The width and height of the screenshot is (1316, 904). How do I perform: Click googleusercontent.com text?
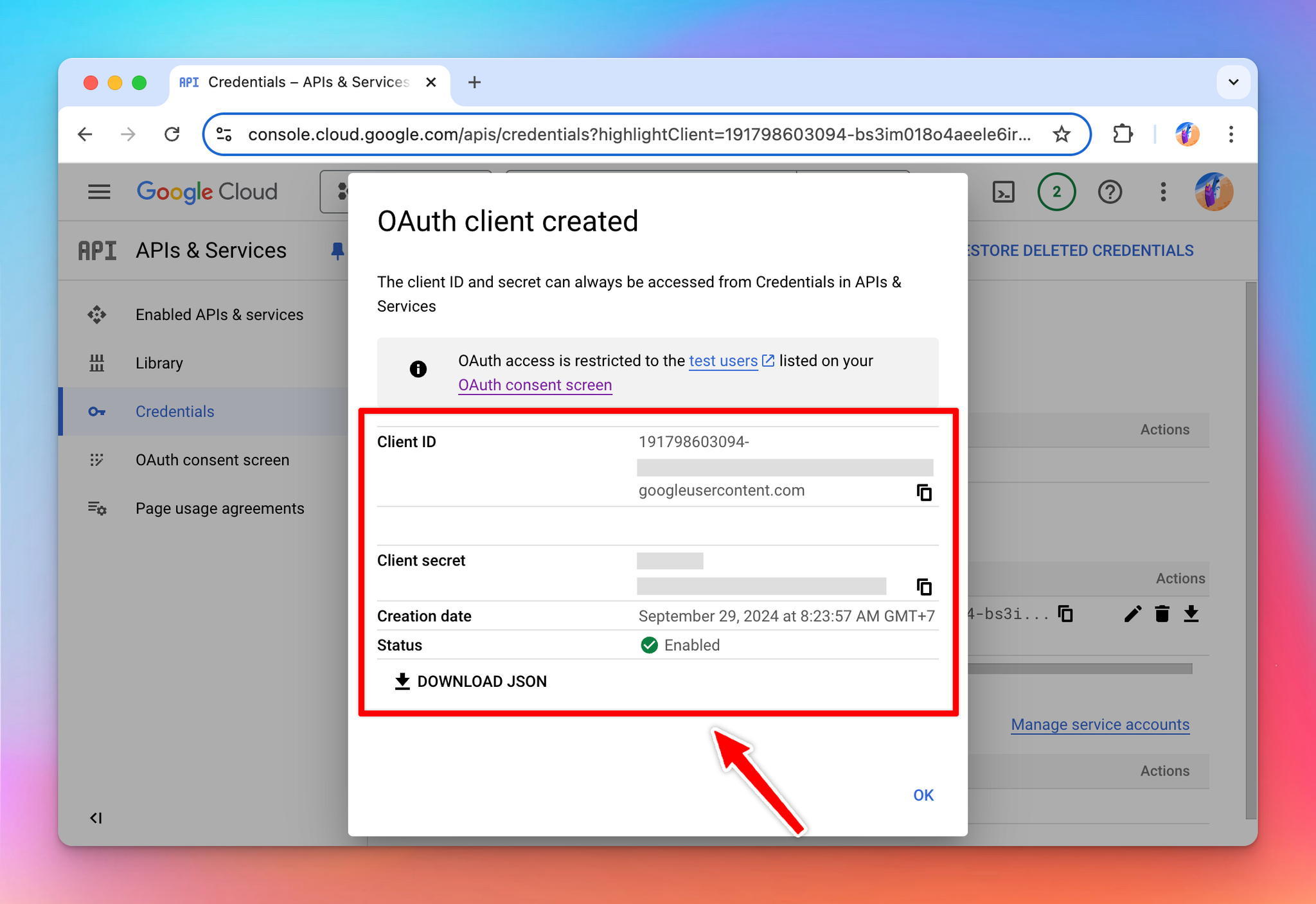tap(722, 490)
